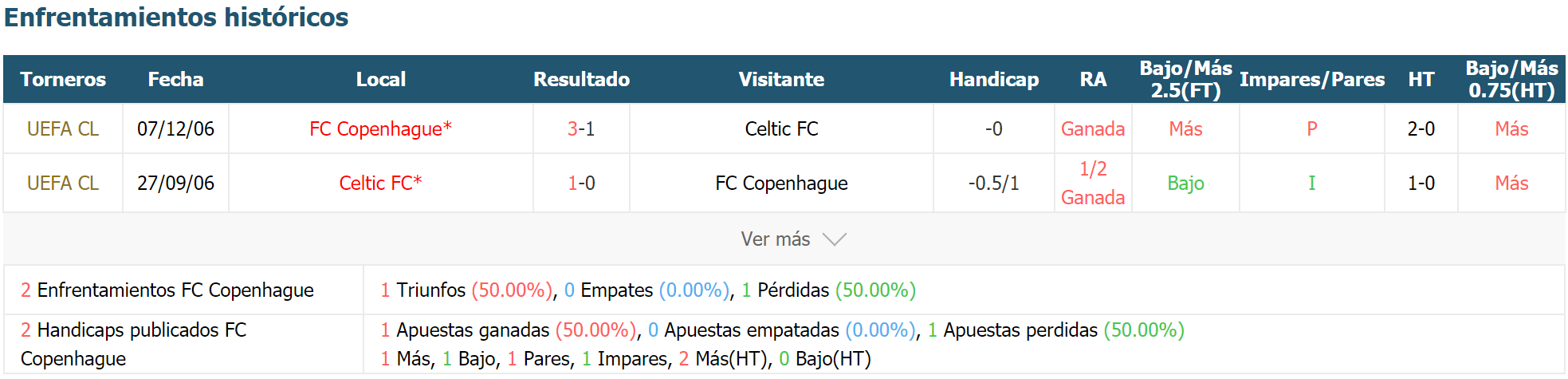Click the Enfrentamientos históricos heading
Screen dimensions: 1568x379
point(176,17)
